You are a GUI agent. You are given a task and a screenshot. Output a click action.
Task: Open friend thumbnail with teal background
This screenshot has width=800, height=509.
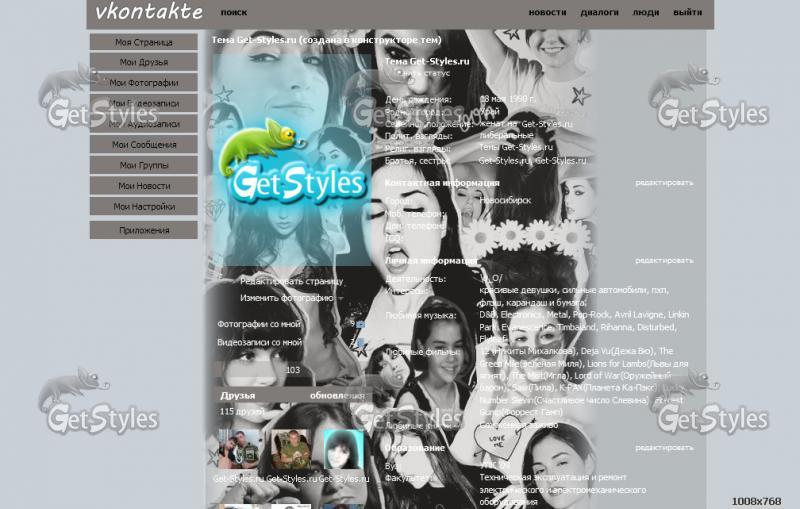coord(343,449)
